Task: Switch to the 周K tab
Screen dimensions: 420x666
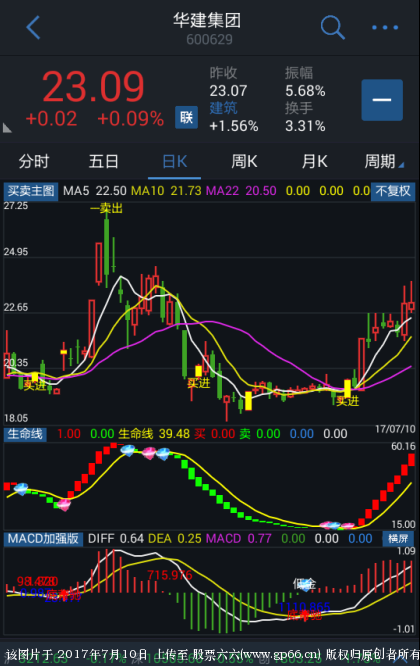Action: pos(244,162)
